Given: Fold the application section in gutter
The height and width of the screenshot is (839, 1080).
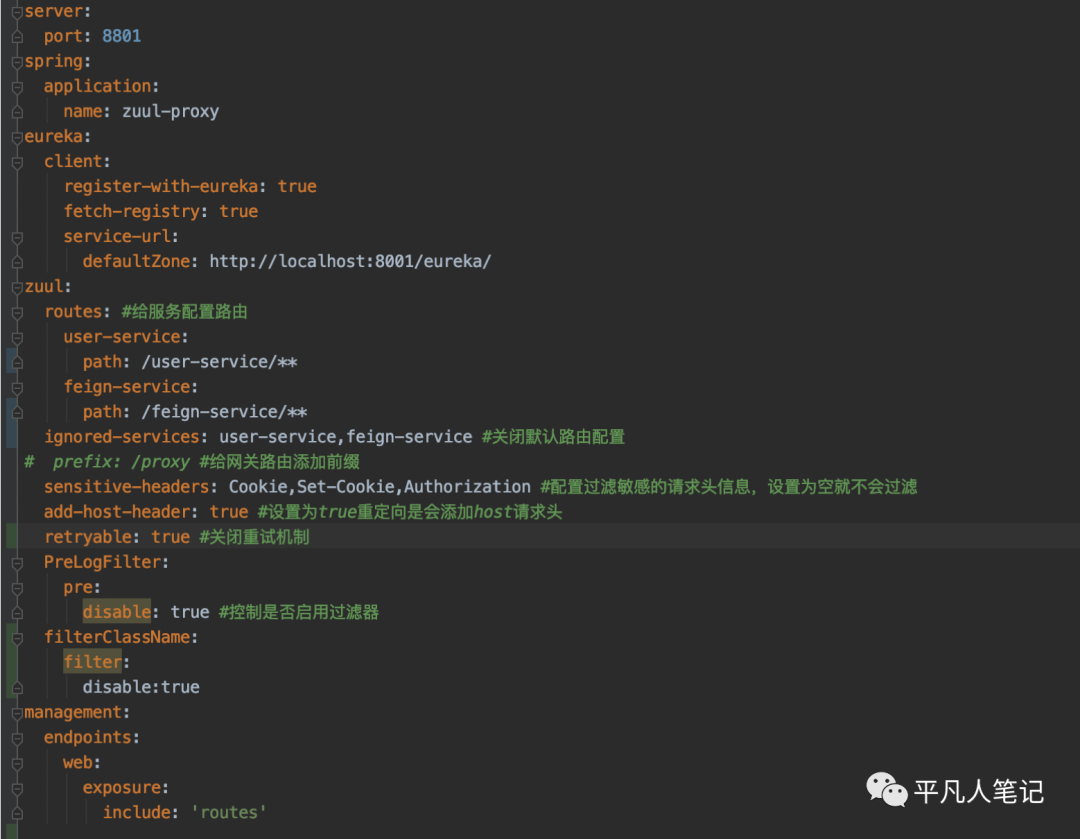Looking at the screenshot, I should coord(17,87).
